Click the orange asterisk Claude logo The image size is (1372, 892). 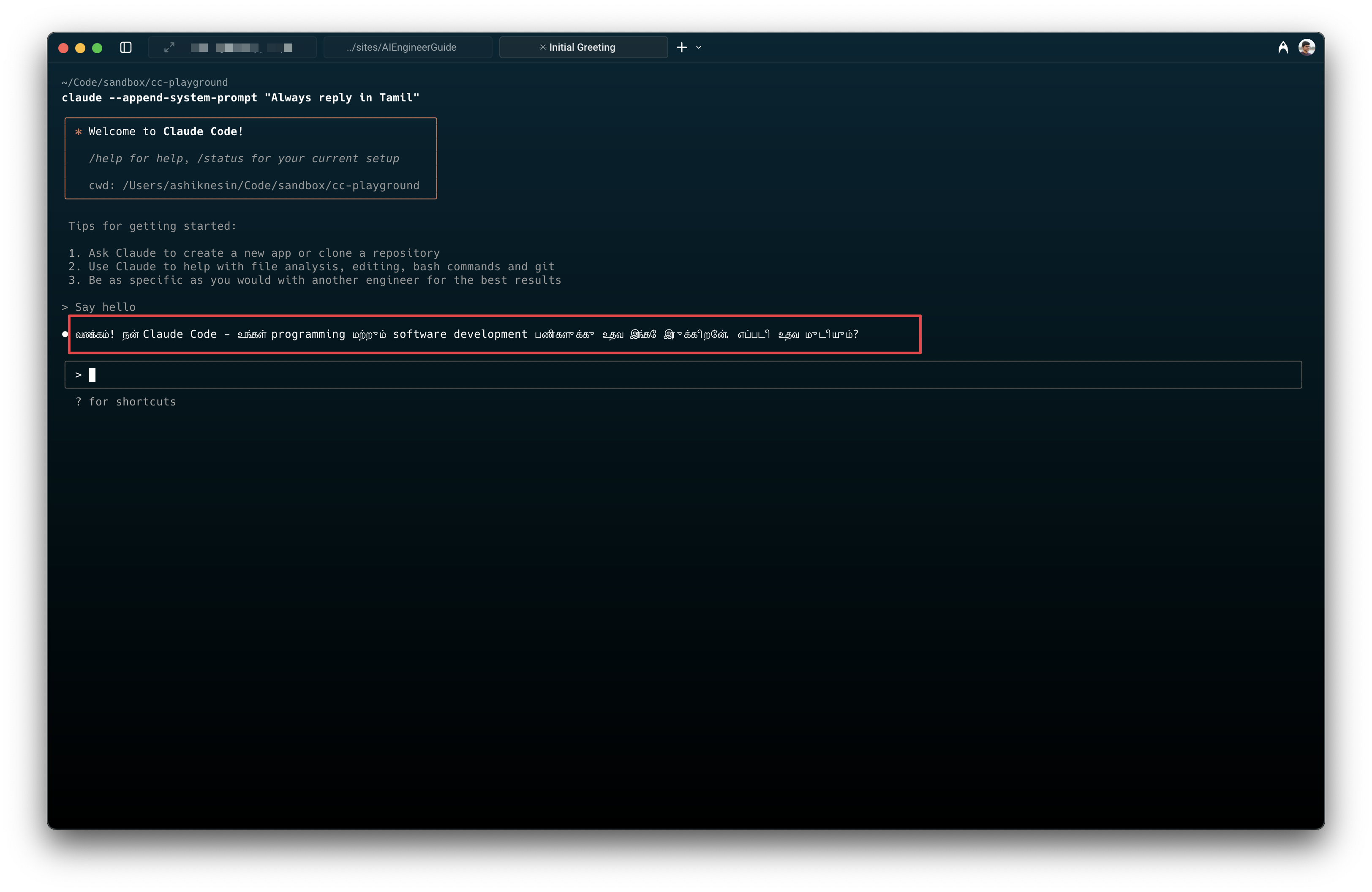pos(79,132)
